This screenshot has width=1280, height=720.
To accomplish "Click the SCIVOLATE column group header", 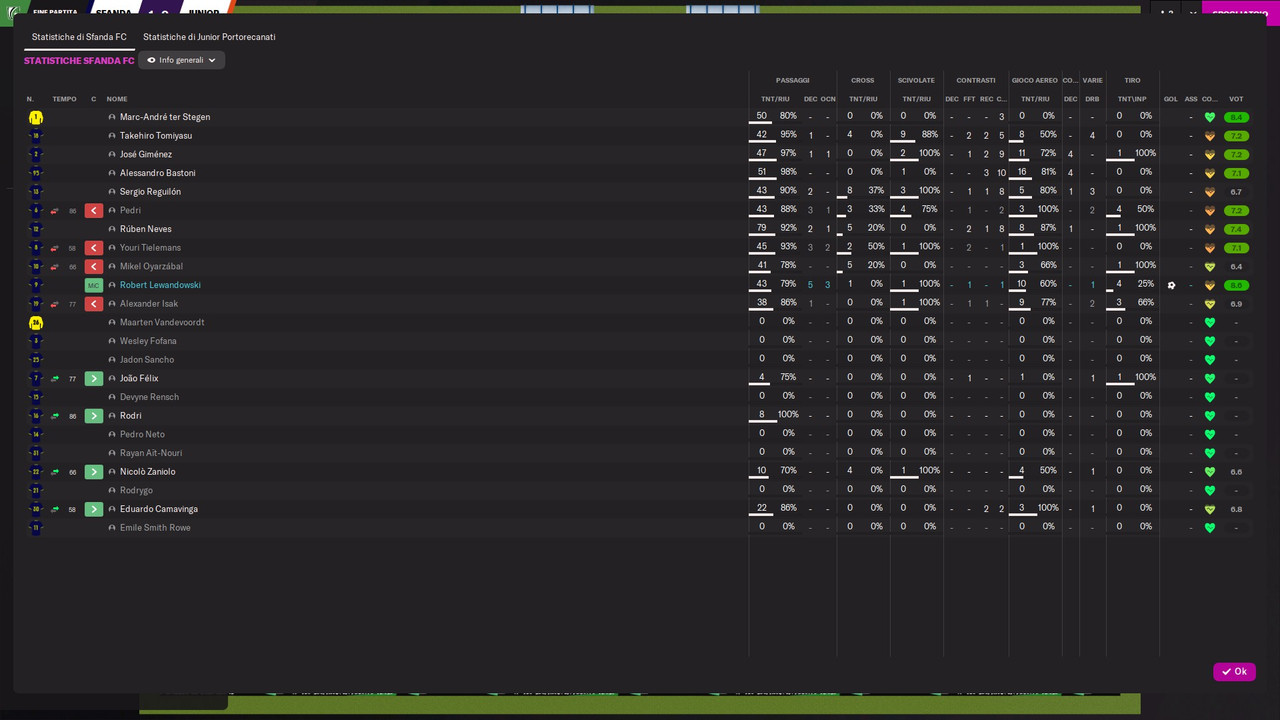I will (x=916, y=80).
